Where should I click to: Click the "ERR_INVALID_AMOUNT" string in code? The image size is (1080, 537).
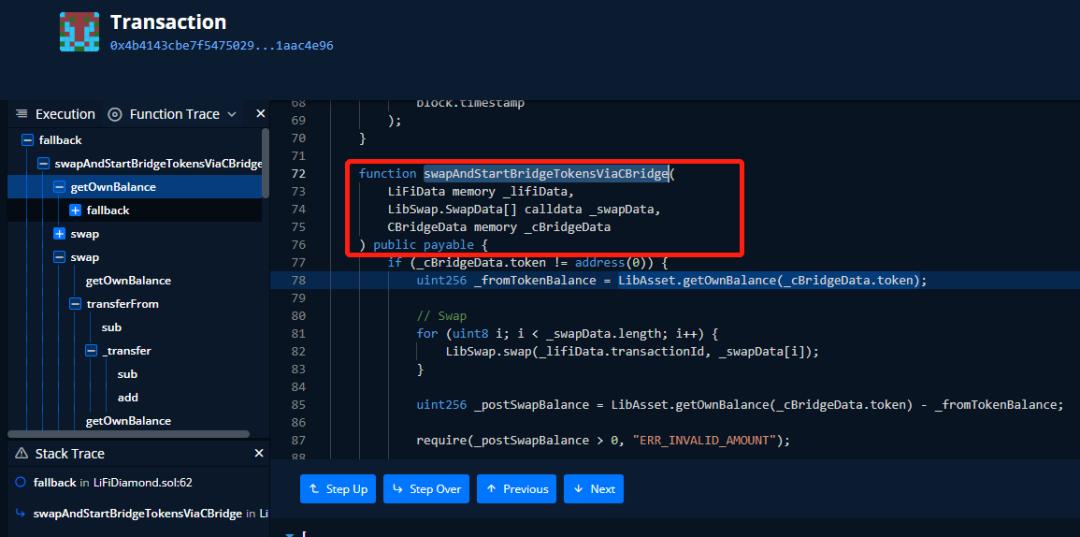pyautogui.click(x=707, y=441)
